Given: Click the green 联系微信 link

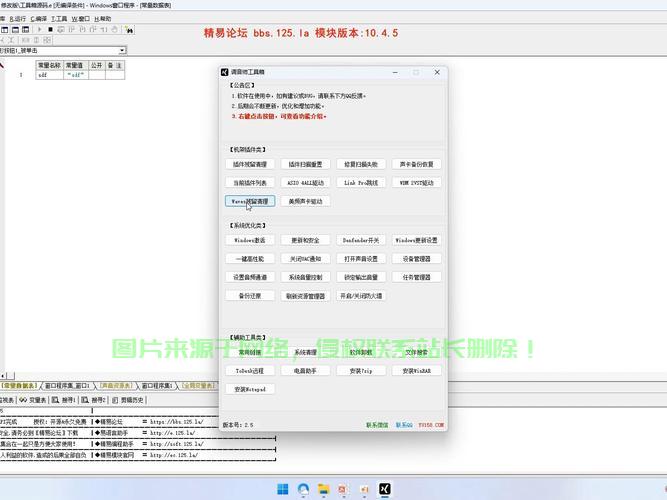Looking at the screenshot, I should coord(377,425).
